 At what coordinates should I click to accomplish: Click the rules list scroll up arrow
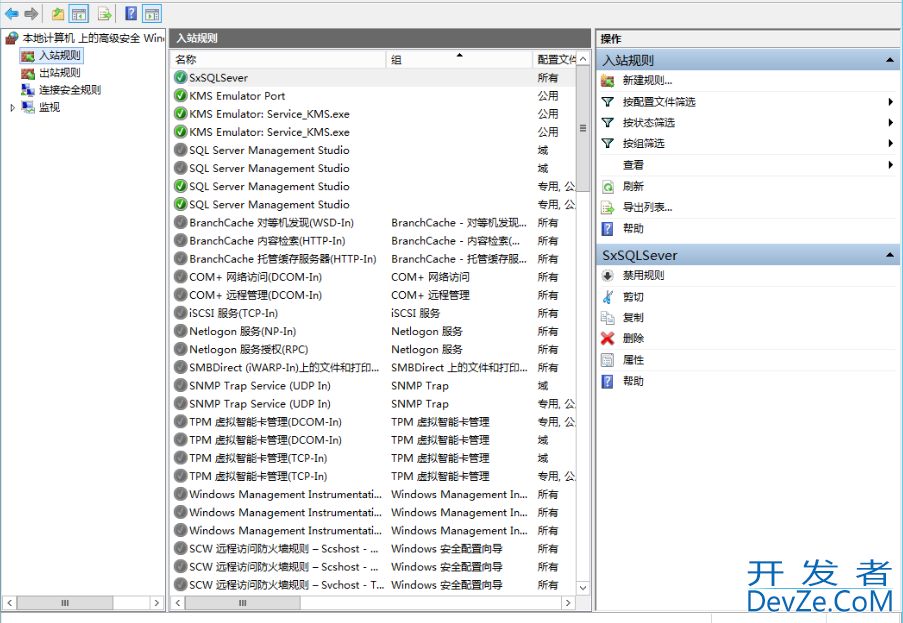pyautogui.click(x=583, y=59)
